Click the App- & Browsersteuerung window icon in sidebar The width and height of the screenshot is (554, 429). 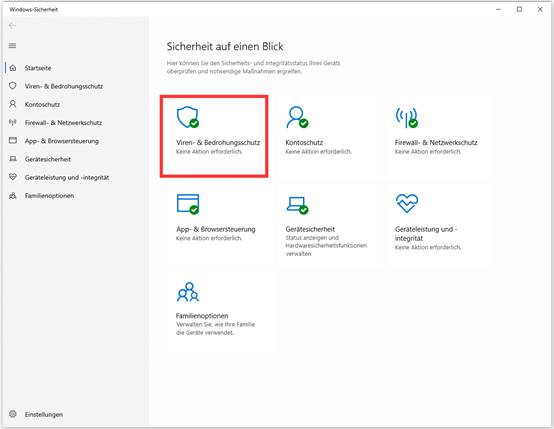tap(13, 140)
